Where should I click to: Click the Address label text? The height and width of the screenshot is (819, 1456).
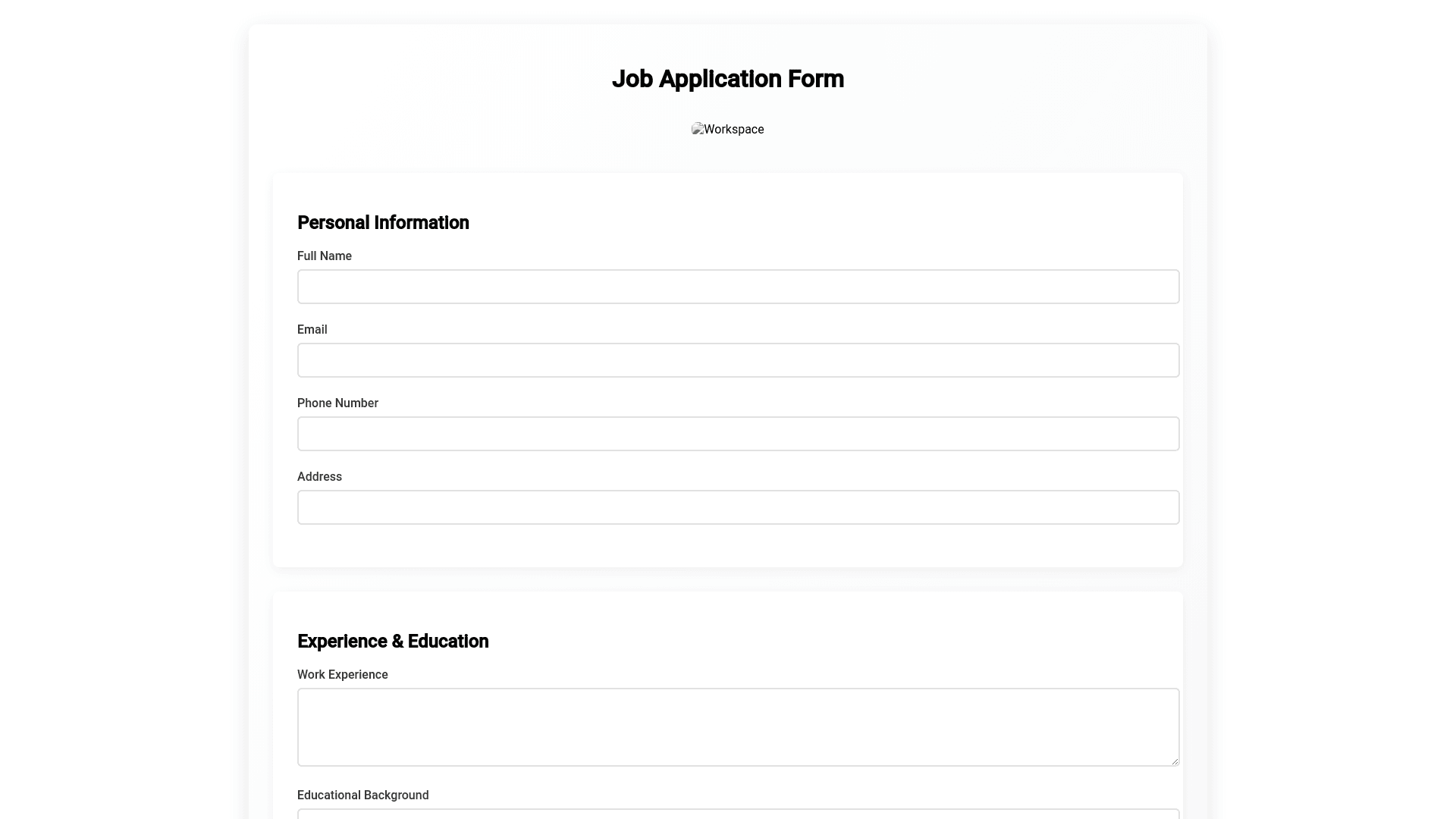319,477
